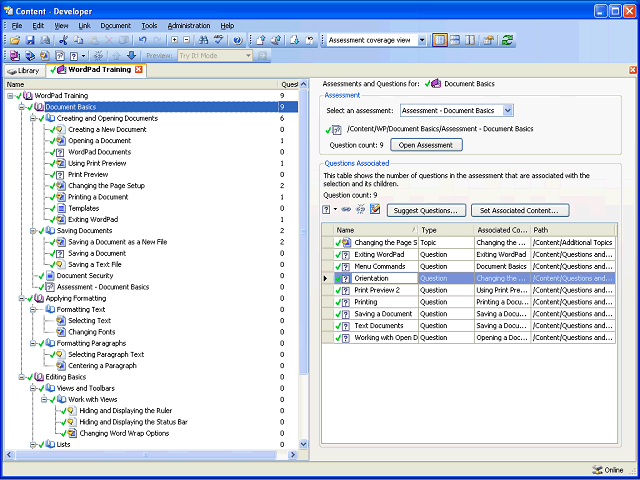Click the blue Move Down arrow icon

tap(131, 56)
